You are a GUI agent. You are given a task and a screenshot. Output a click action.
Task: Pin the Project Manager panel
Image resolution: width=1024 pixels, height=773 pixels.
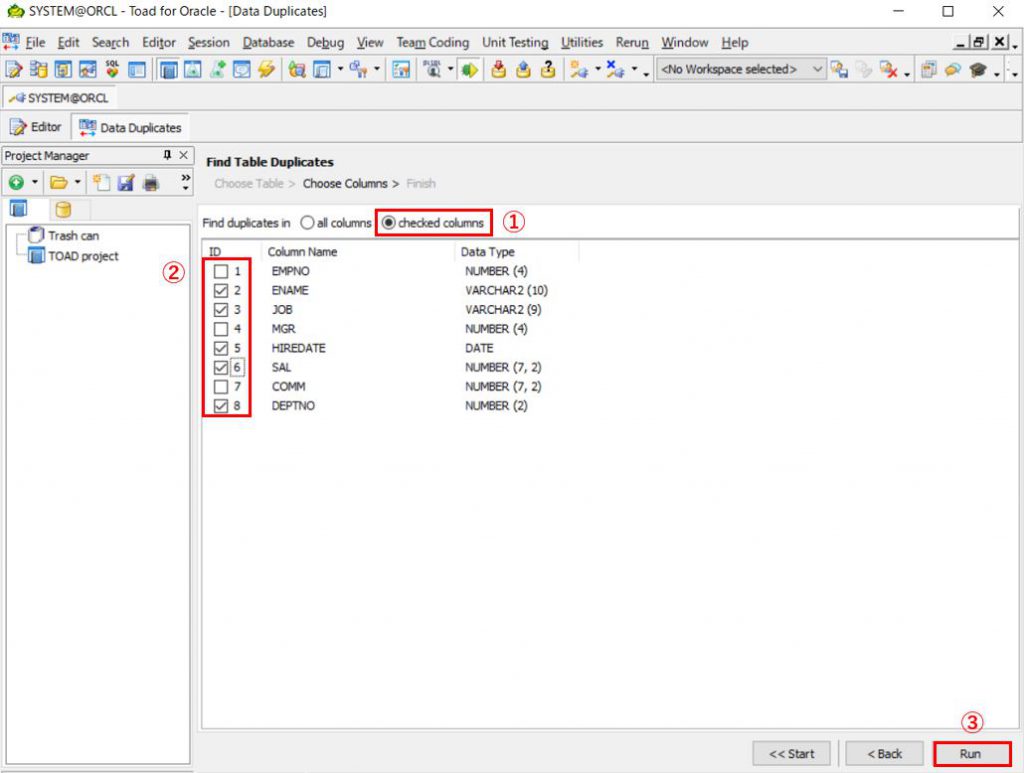(x=167, y=155)
